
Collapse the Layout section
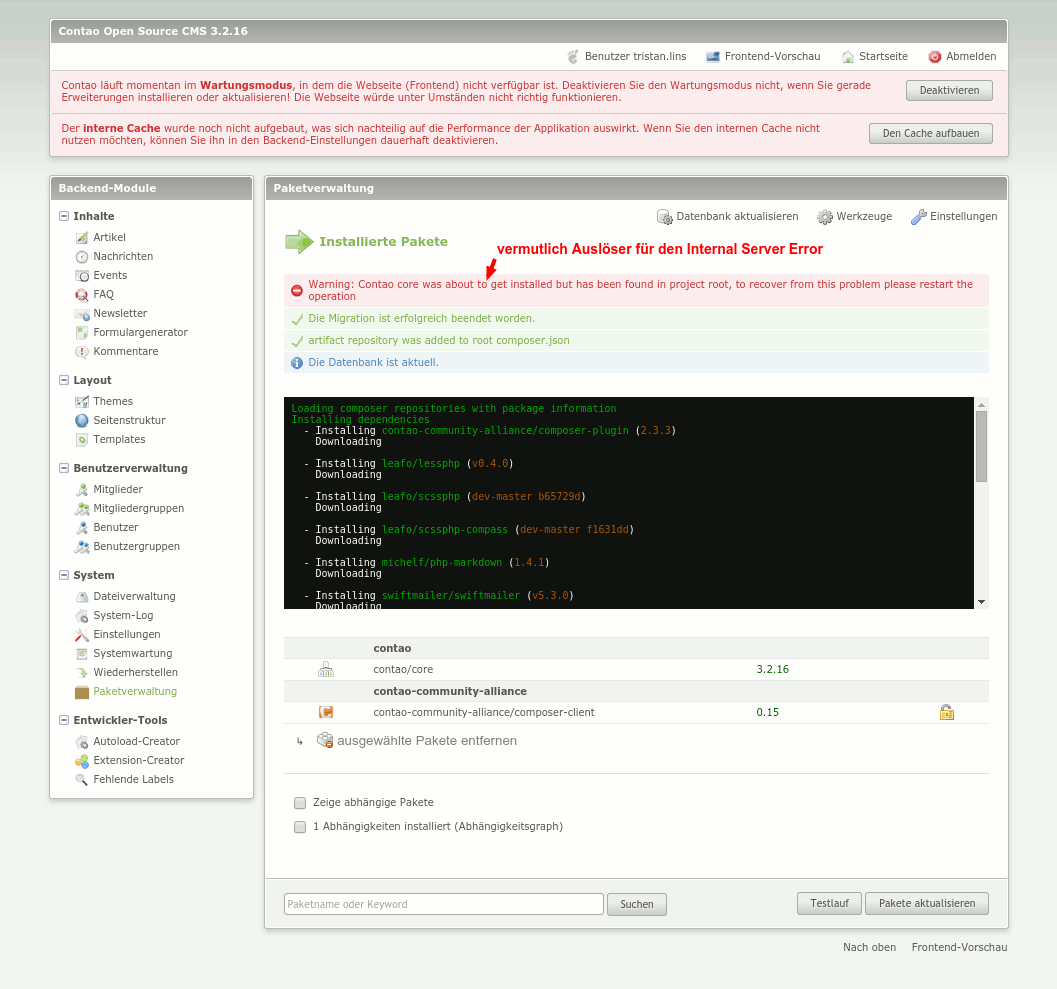(64, 380)
